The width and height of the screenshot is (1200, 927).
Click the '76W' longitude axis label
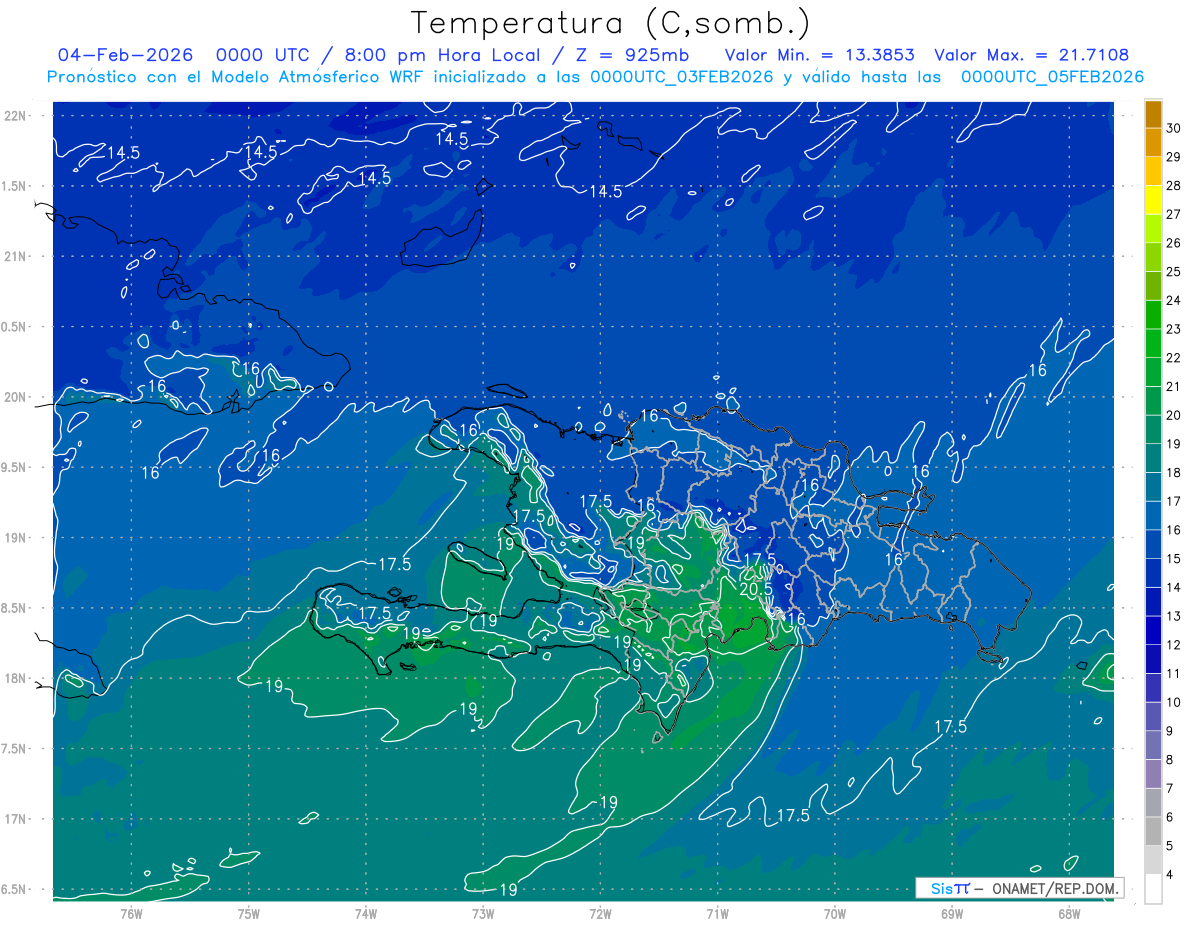point(132,913)
